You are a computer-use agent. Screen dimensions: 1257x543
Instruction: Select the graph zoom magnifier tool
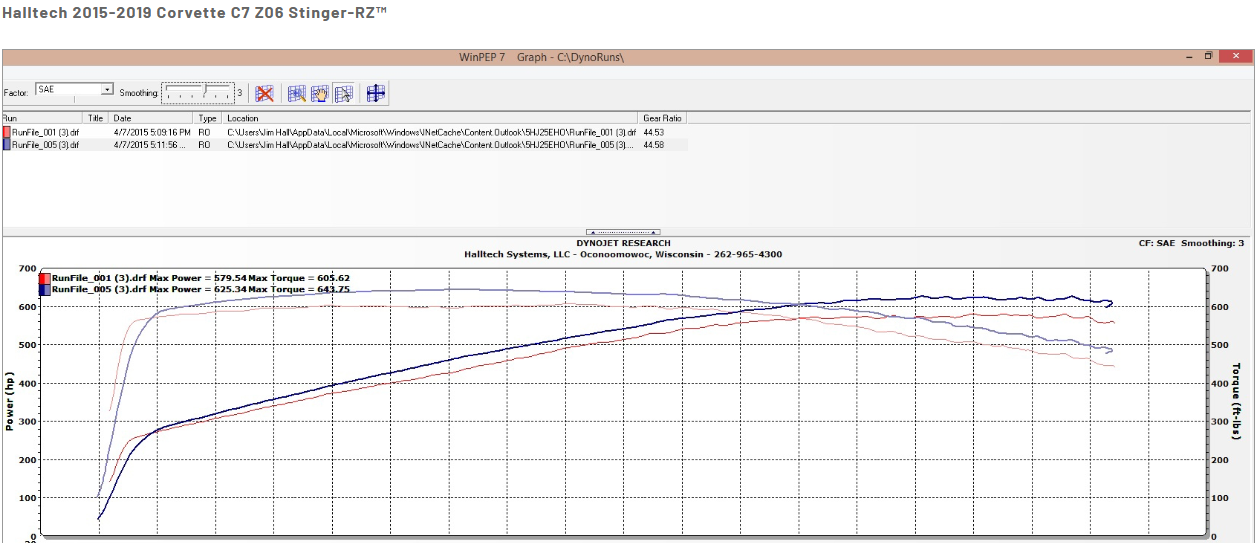pyautogui.click(x=296, y=93)
